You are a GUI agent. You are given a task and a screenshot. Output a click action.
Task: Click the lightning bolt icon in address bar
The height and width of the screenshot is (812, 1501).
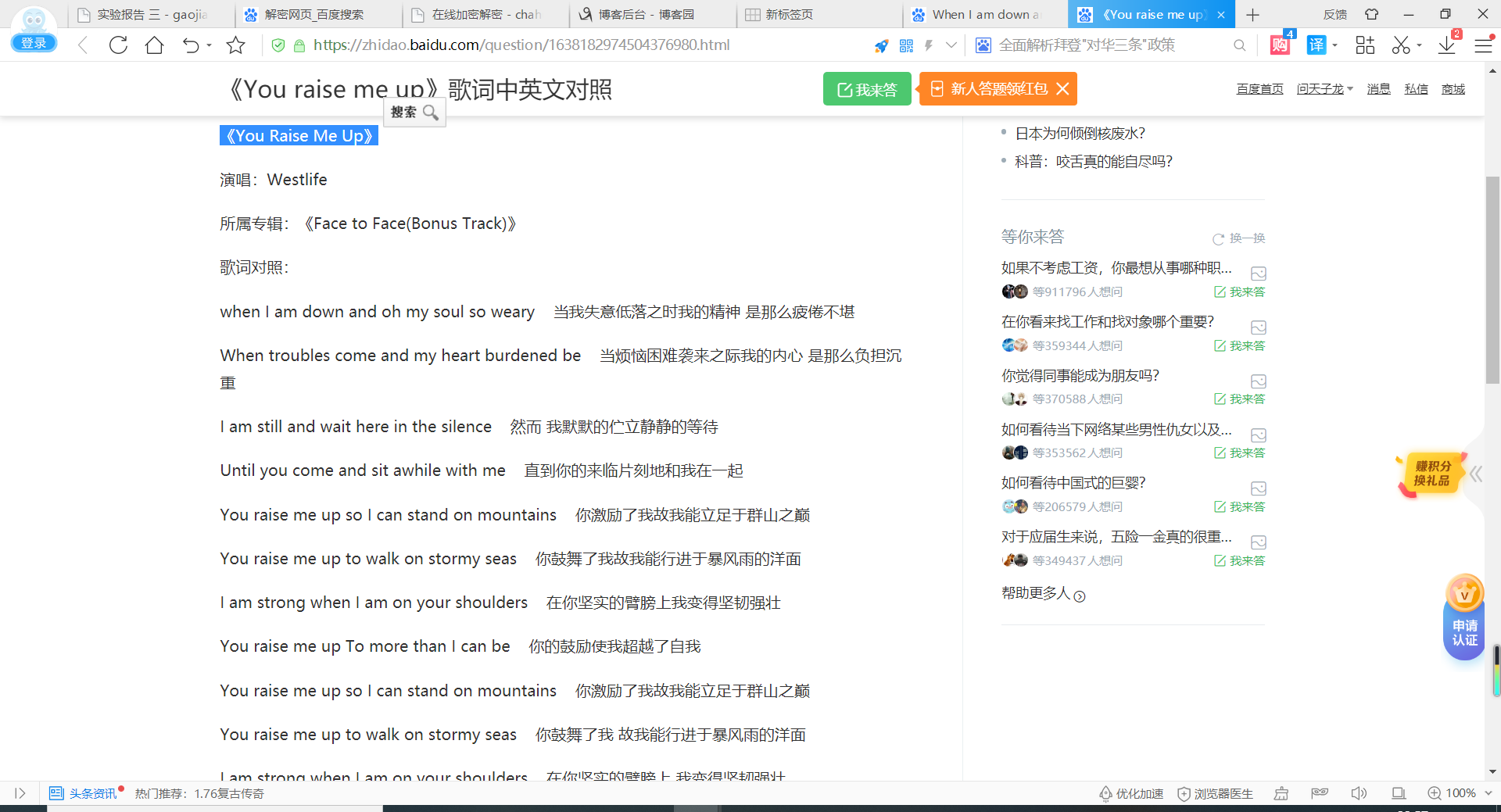[x=929, y=45]
